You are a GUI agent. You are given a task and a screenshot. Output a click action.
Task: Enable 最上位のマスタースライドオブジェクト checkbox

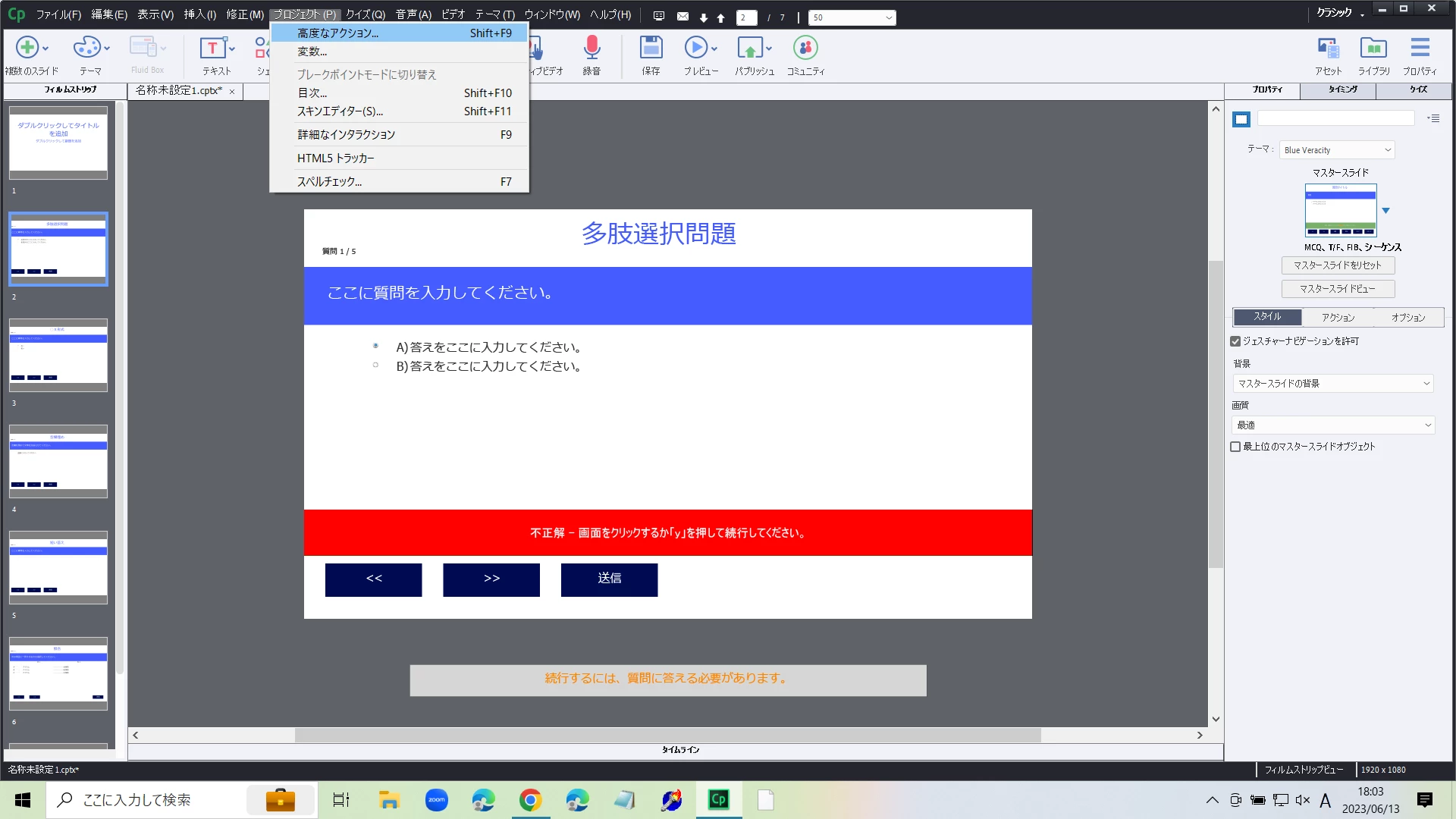click(1235, 447)
